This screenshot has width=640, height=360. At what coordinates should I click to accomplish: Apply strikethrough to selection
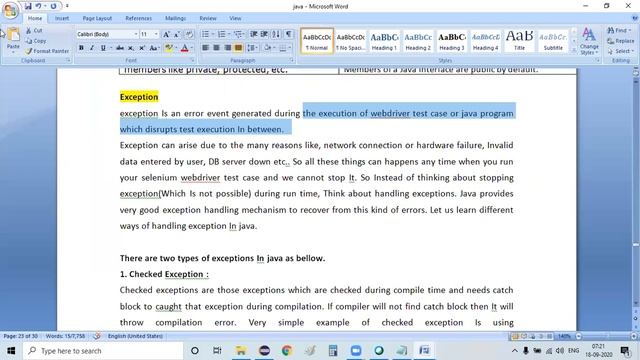120,48
